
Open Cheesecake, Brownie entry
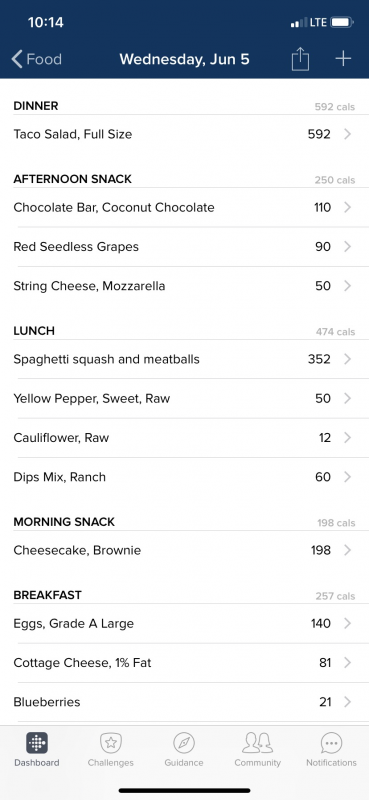point(184,550)
